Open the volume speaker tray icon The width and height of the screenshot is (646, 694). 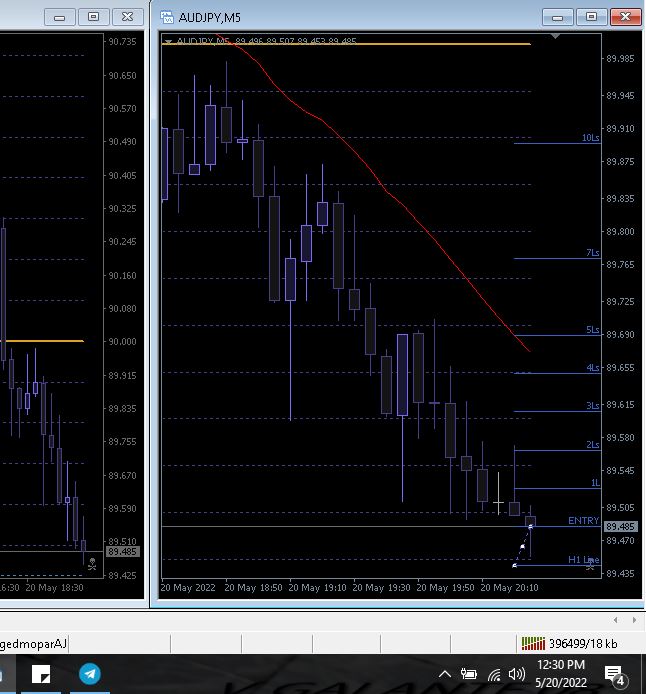[x=516, y=674]
